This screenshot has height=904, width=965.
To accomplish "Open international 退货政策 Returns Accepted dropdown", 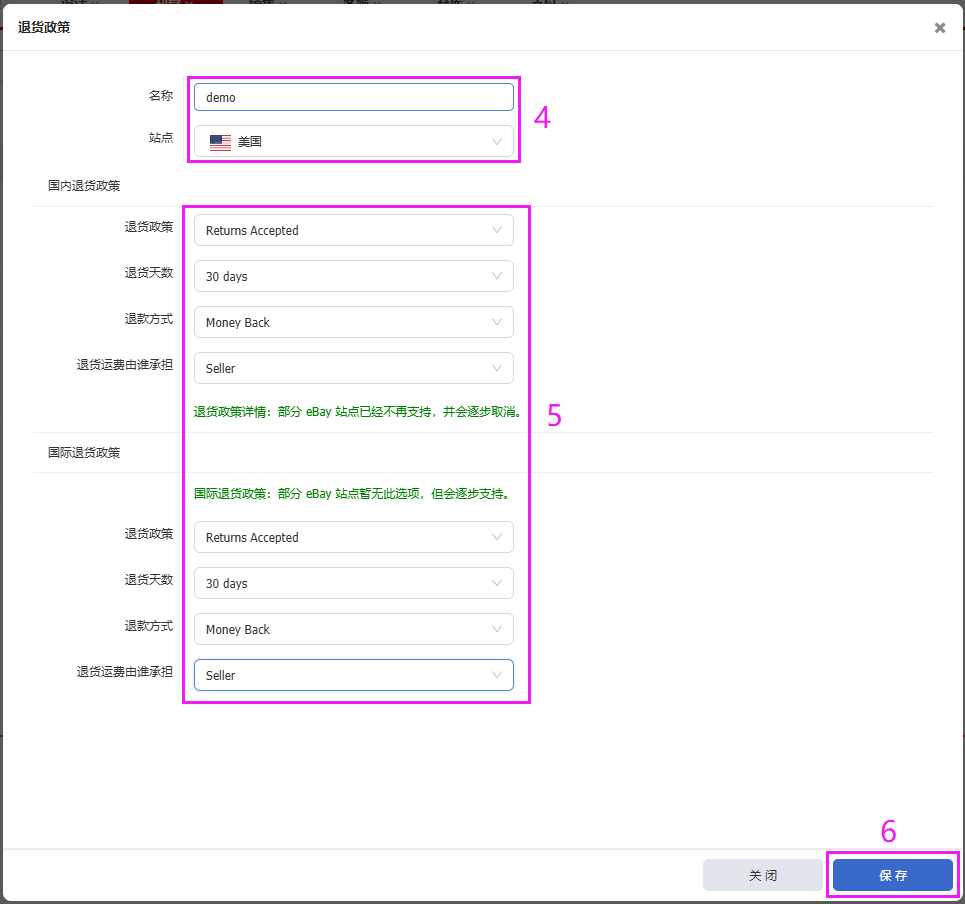I will tap(354, 537).
